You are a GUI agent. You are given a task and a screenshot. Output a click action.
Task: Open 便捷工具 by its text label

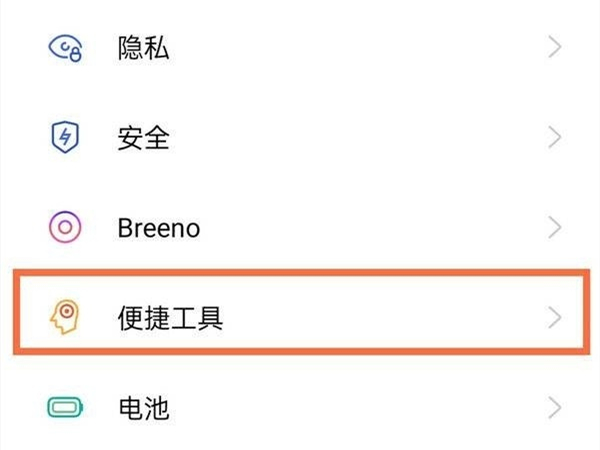[169, 318]
